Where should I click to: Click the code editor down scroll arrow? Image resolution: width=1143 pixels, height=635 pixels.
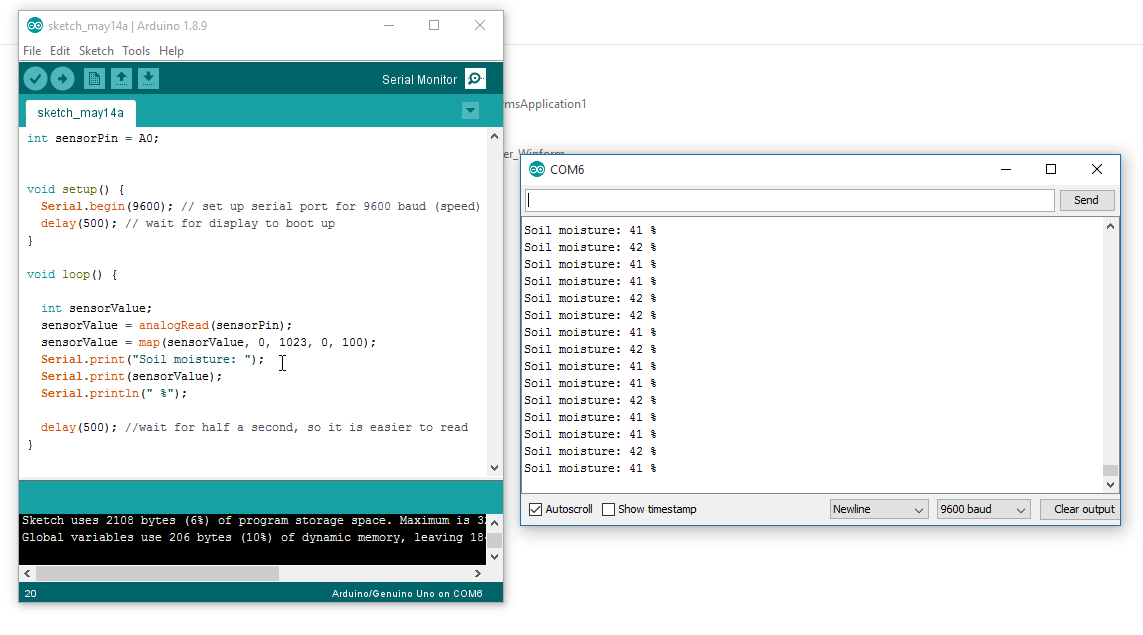[x=494, y=468]
